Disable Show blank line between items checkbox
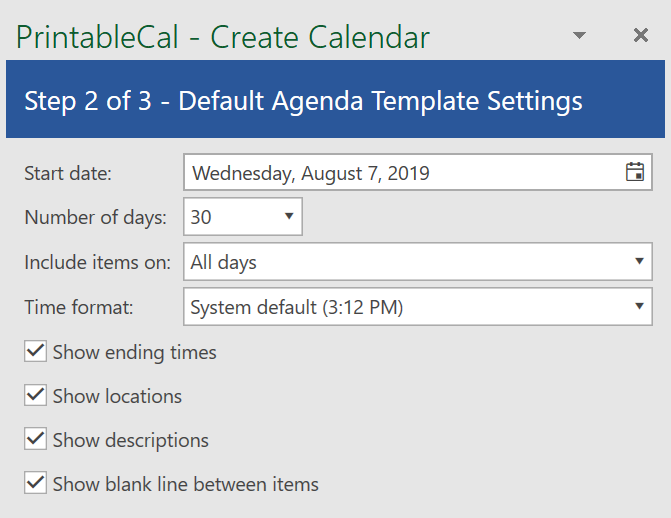Image resolution: width=671 pixels, height=518 pixels. (35, 483)
